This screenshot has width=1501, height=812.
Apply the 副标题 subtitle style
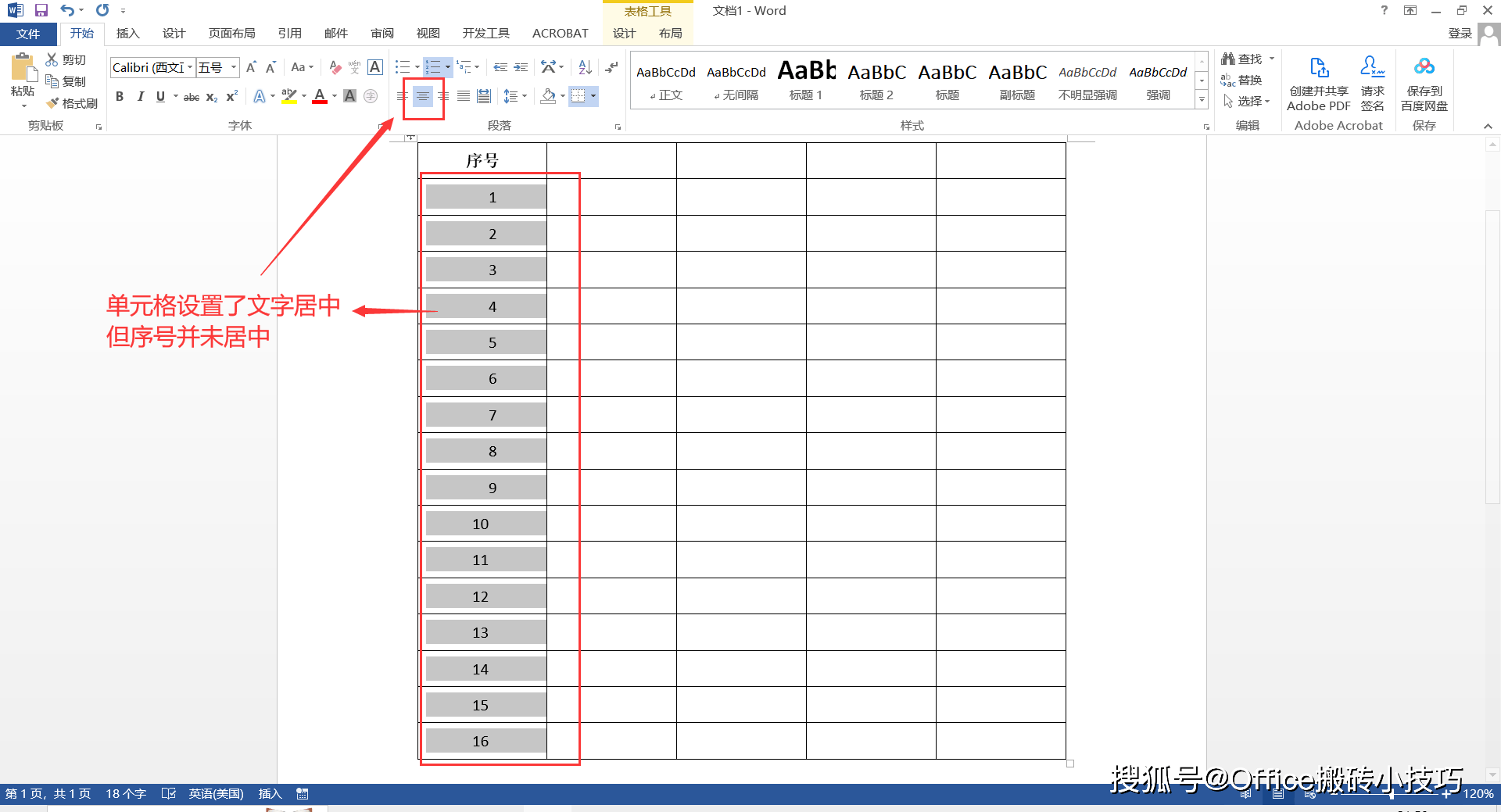pyautogui.click(x=1017, y=80)
